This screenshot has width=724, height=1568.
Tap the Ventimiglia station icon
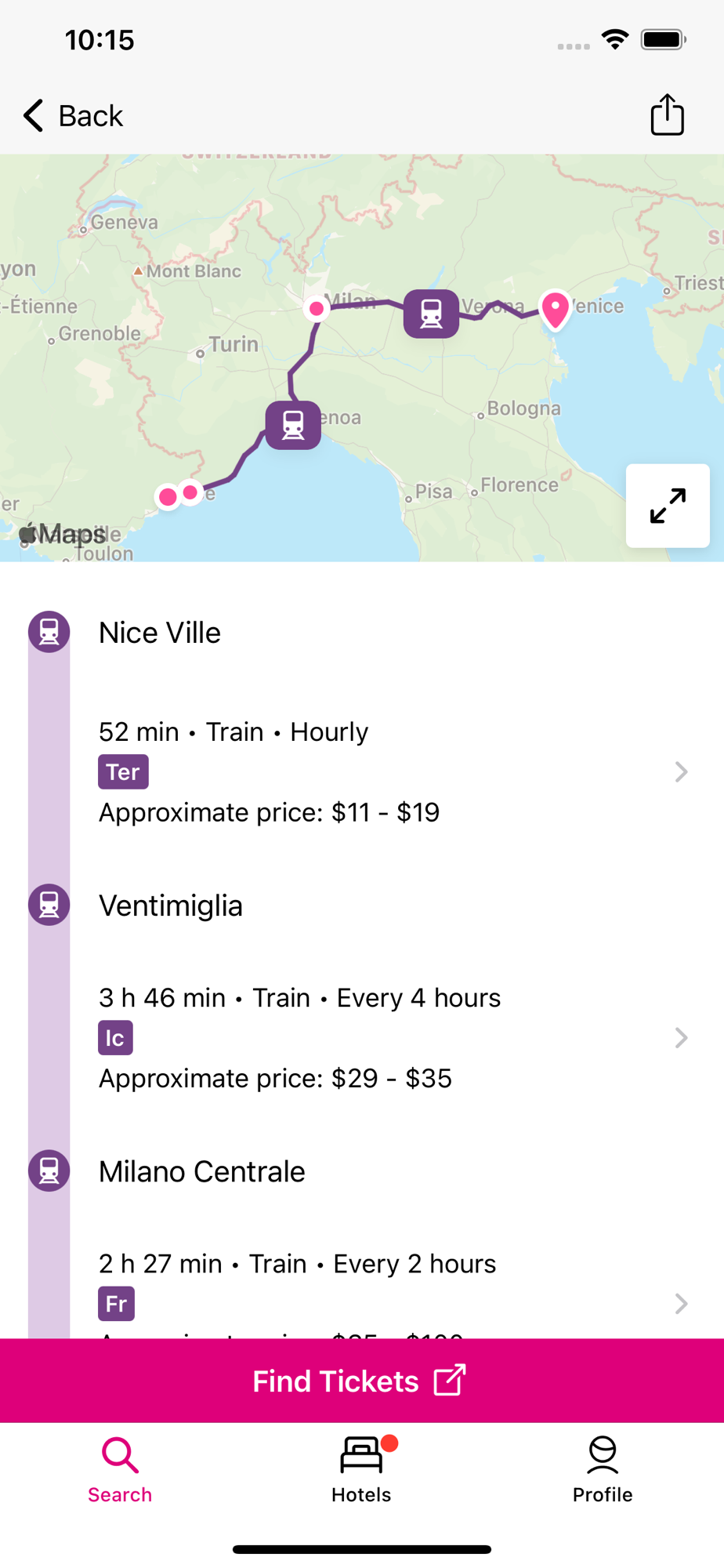coord(49,905)
